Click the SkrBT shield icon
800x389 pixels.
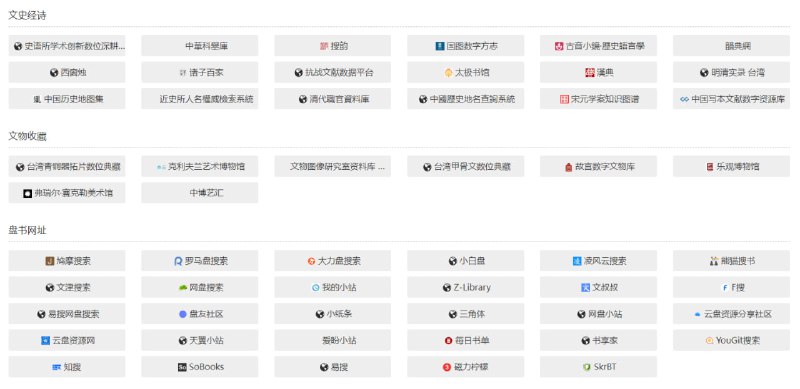586,368
